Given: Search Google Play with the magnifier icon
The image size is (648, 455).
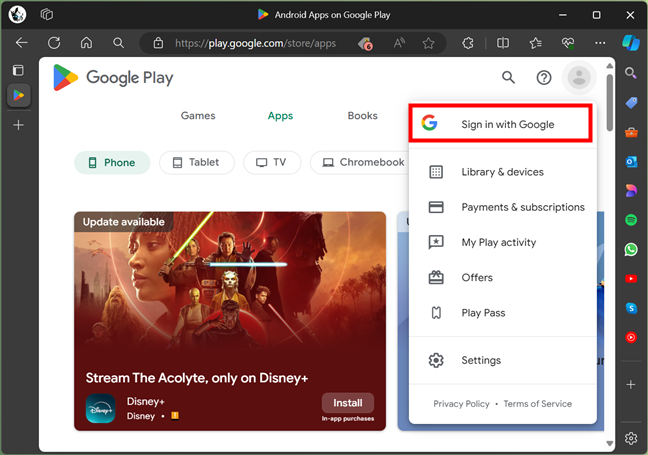Looking at the screenshot, I should (508, 77).
